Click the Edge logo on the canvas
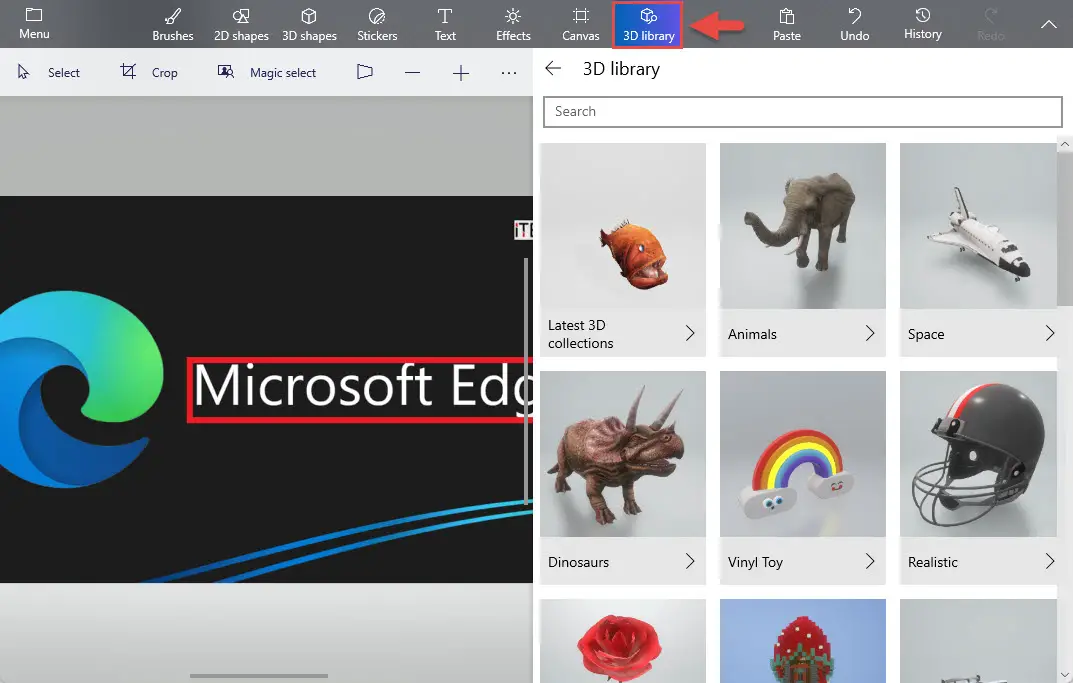This screenshot has height=683, width=1073. (x=80, y=389)
